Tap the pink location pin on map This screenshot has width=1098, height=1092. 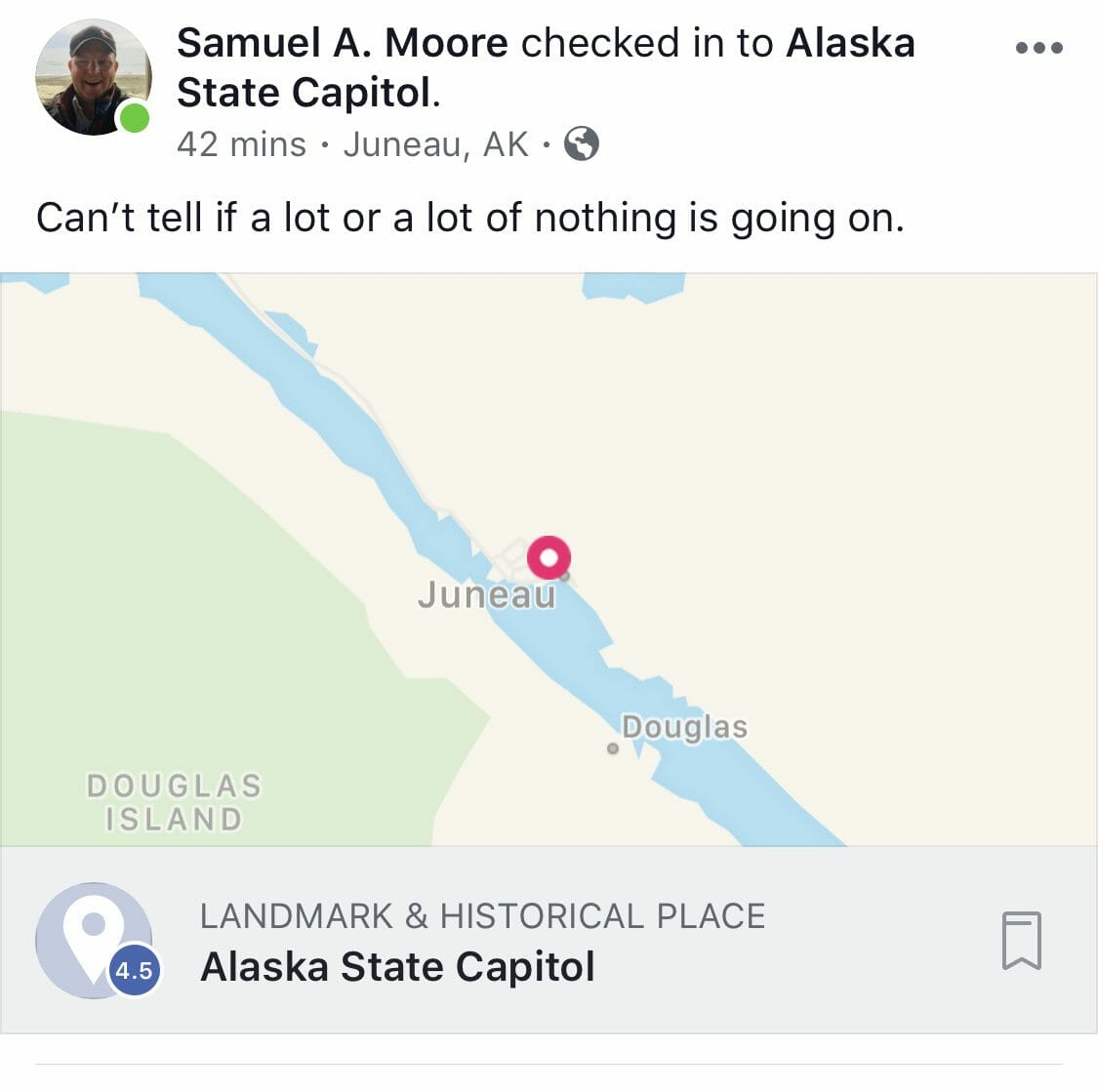(x=549, y=557)
